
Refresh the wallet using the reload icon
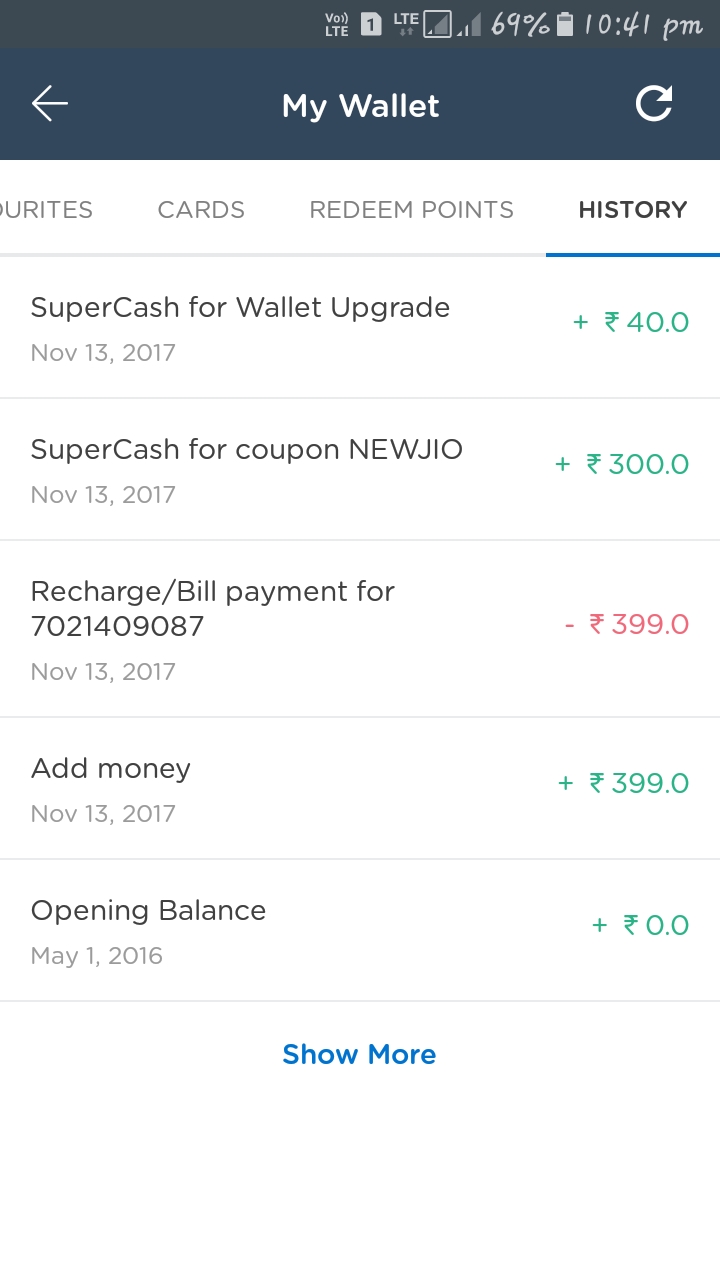pyautogui.click(x=654, y=104)
